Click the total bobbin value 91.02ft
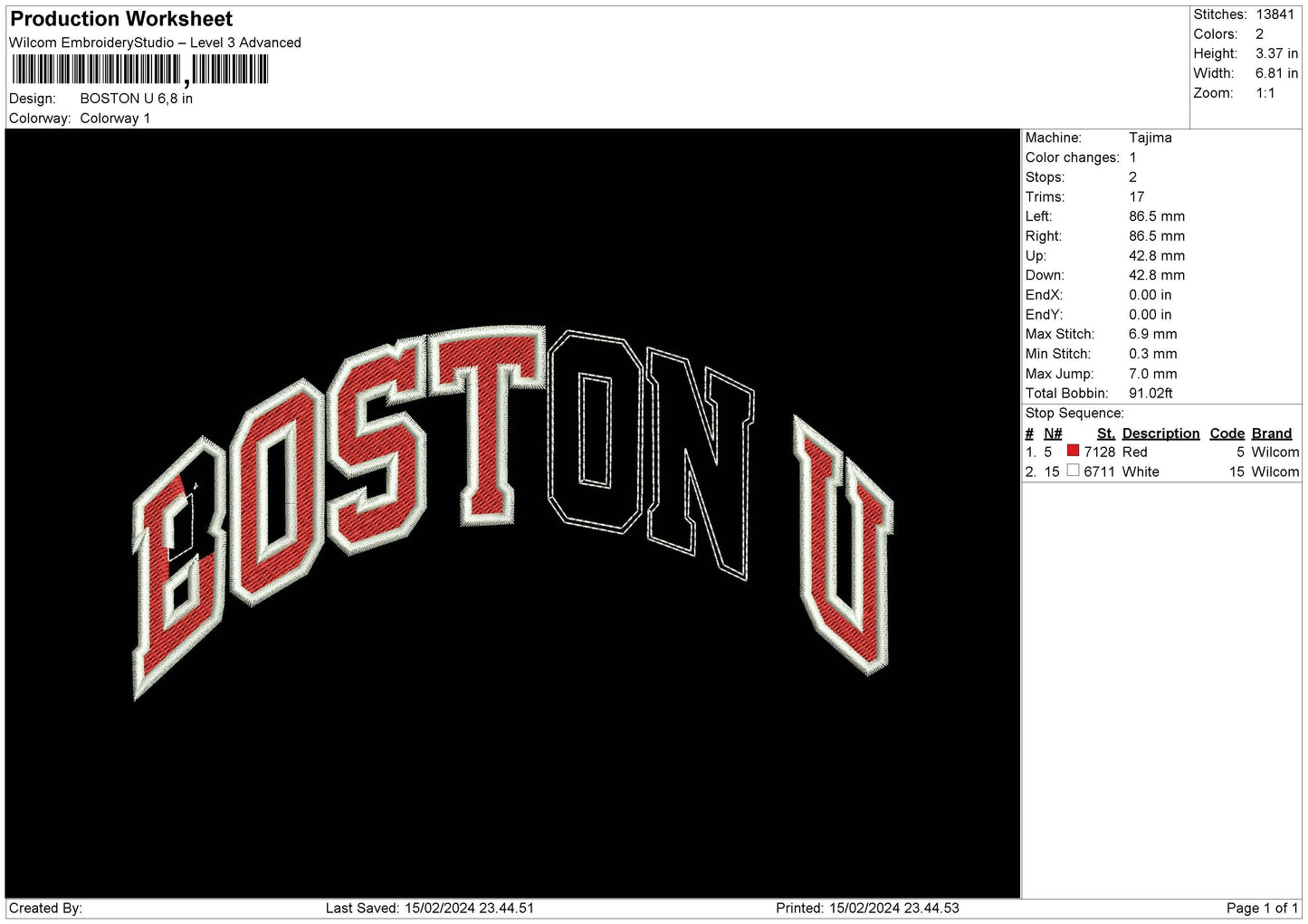 pyautogui.click(x=1150, y=394)
